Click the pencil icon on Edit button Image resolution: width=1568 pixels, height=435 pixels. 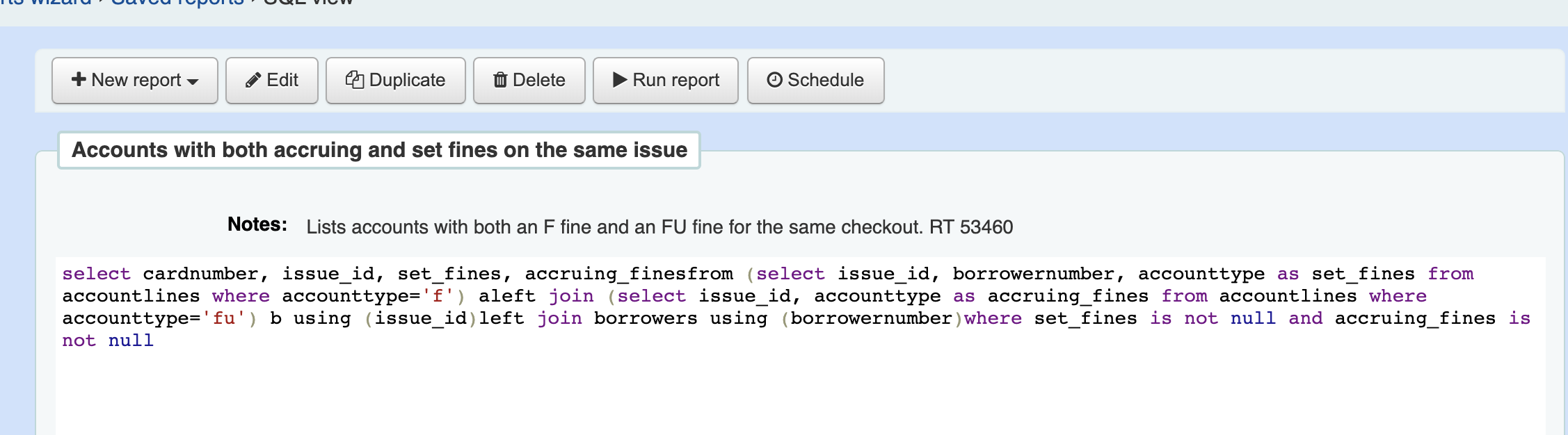253,81
